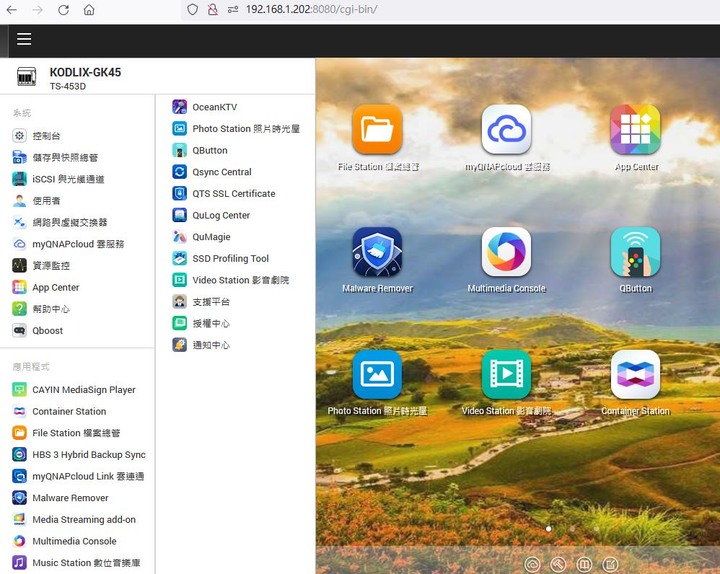Open Malware Remover desktop shortcut

[377, 252]
